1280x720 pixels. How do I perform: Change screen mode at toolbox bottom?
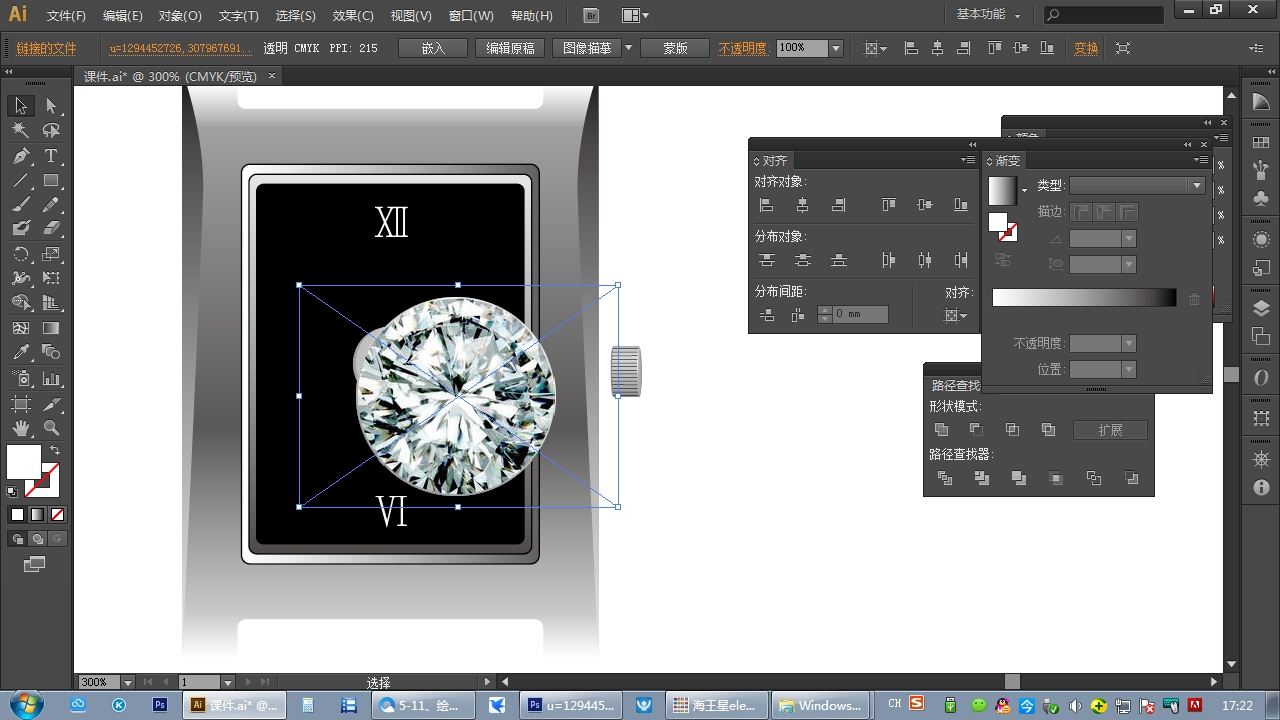pyautogui.click(x=35, y=565)
